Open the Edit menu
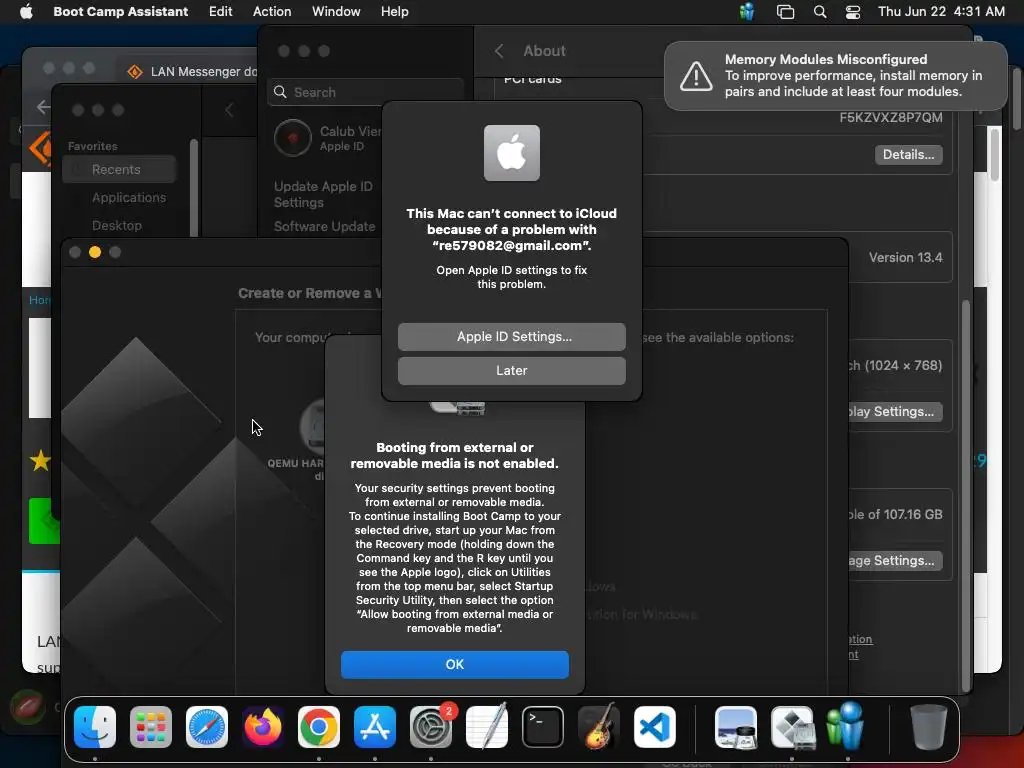 (221, 12)
